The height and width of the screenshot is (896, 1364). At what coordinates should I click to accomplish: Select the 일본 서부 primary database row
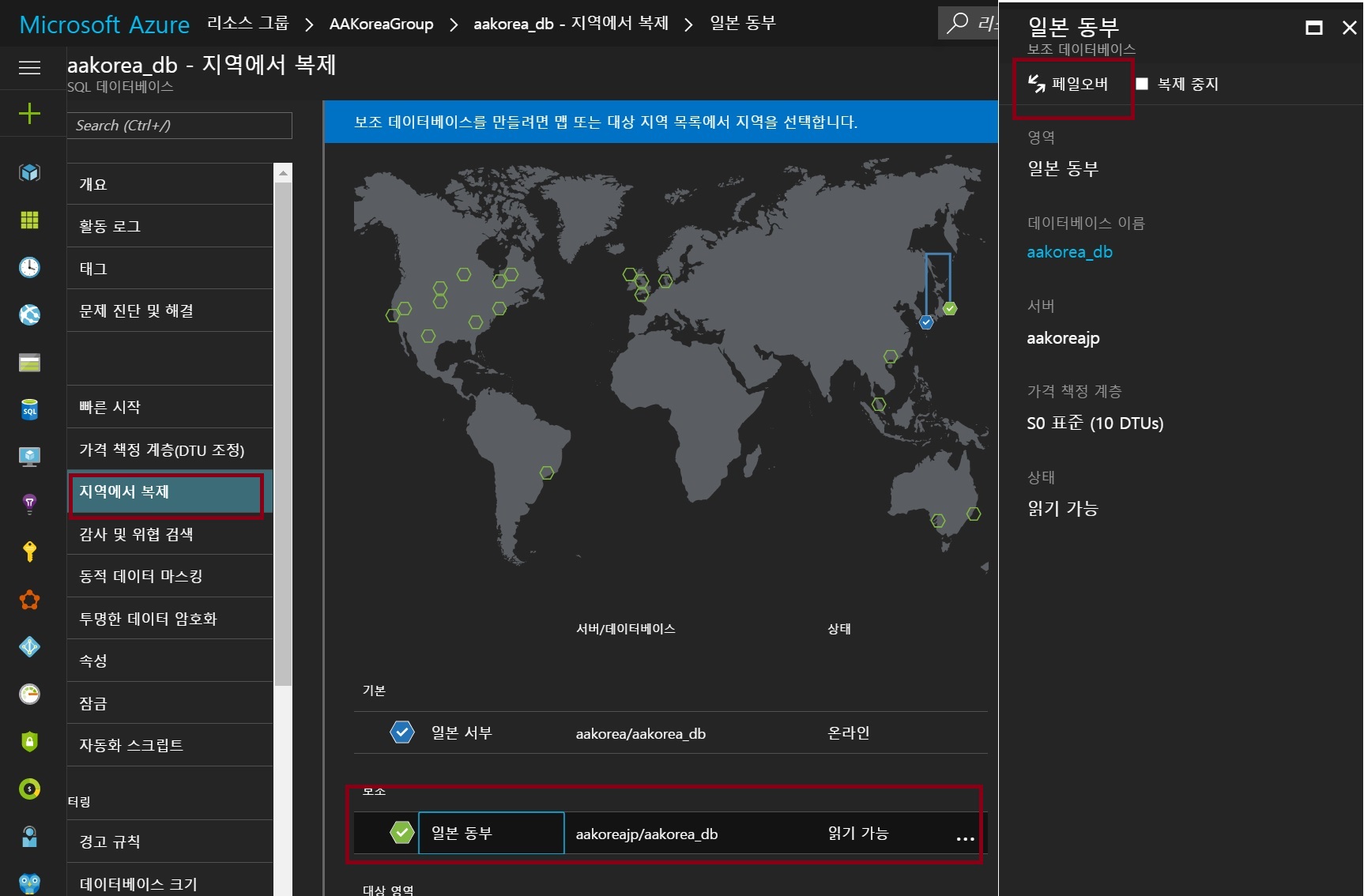click(670, 732)
